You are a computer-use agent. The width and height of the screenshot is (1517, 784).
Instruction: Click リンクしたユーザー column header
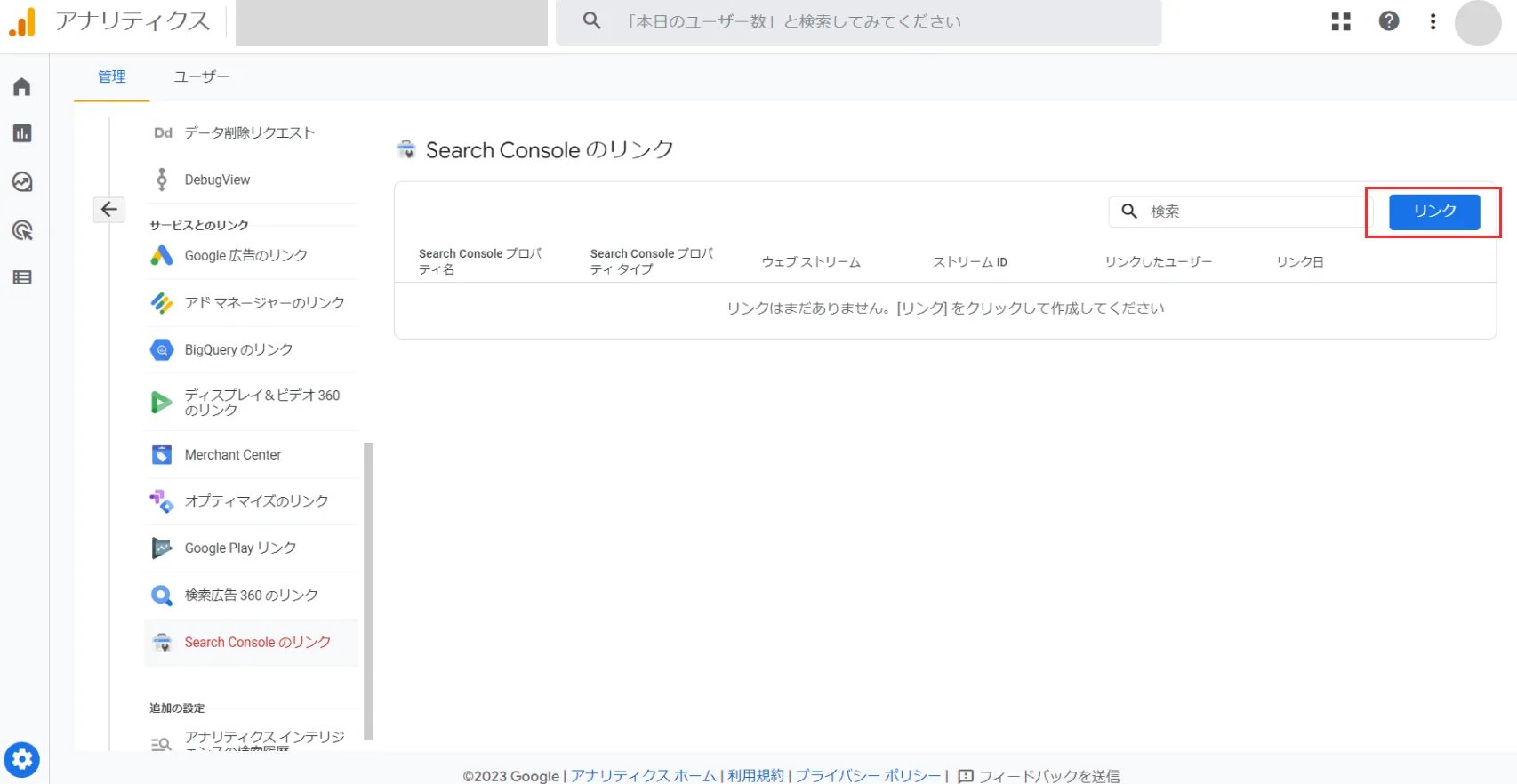tap(1159, 262)
